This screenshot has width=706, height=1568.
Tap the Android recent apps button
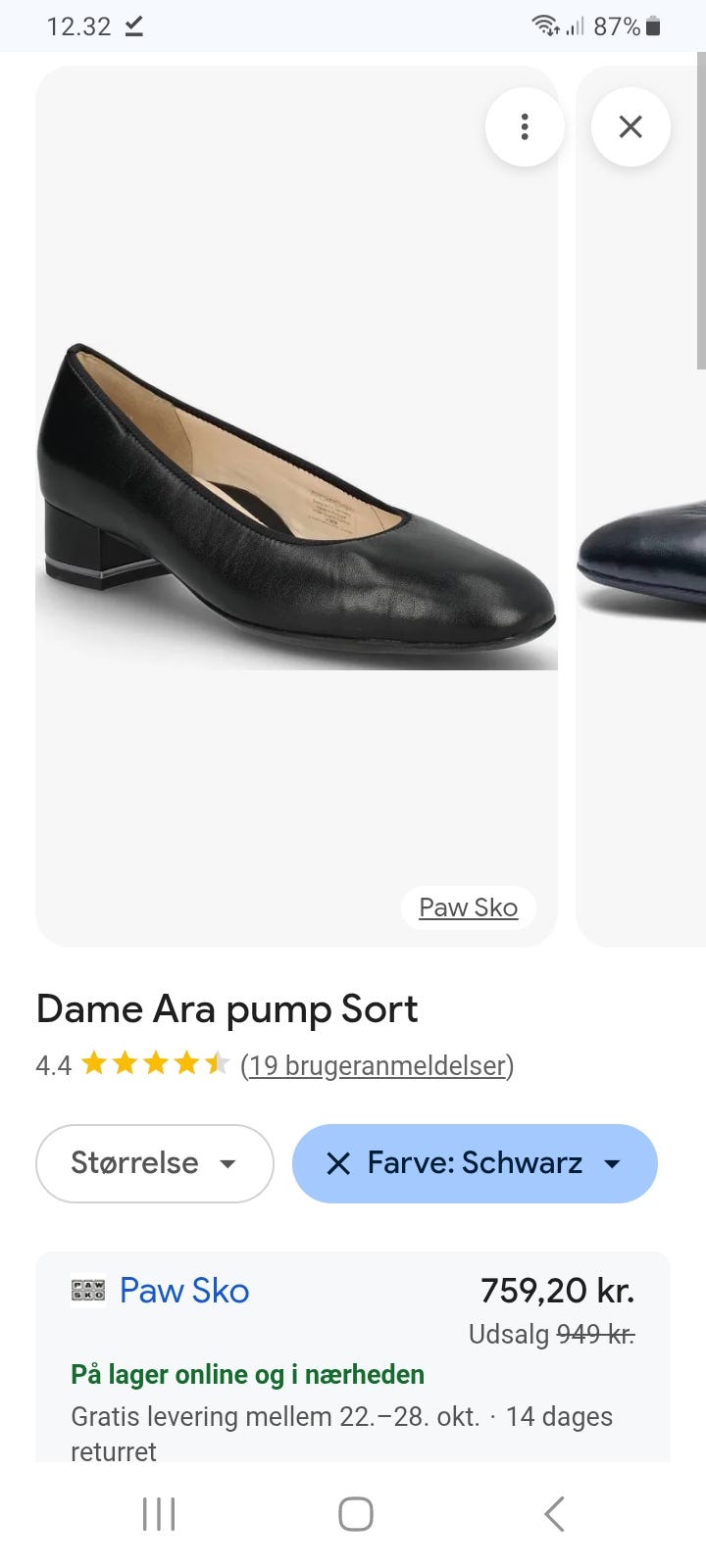tap(159, 1513)
